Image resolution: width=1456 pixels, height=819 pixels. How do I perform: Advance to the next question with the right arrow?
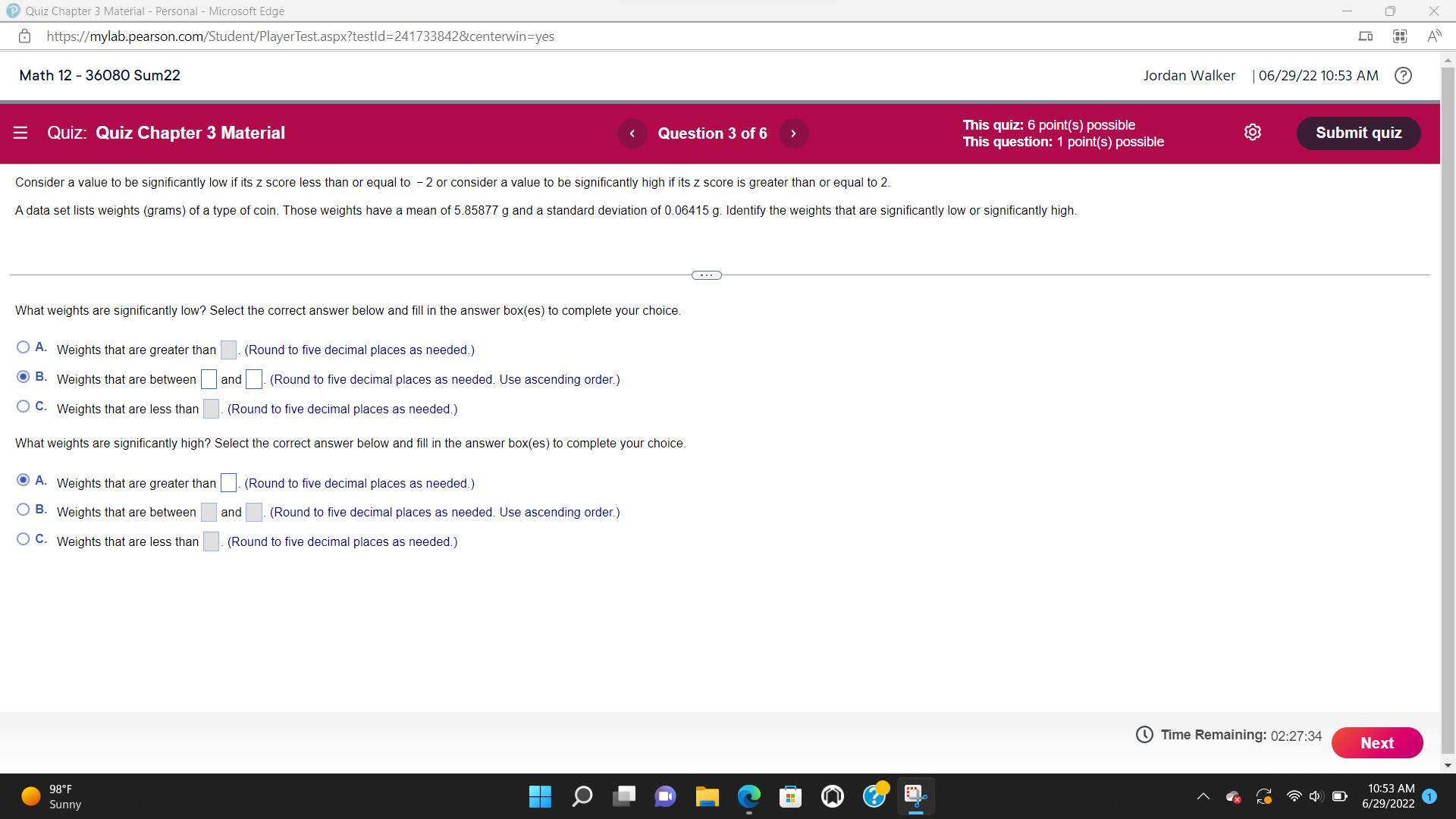(793, 133)
